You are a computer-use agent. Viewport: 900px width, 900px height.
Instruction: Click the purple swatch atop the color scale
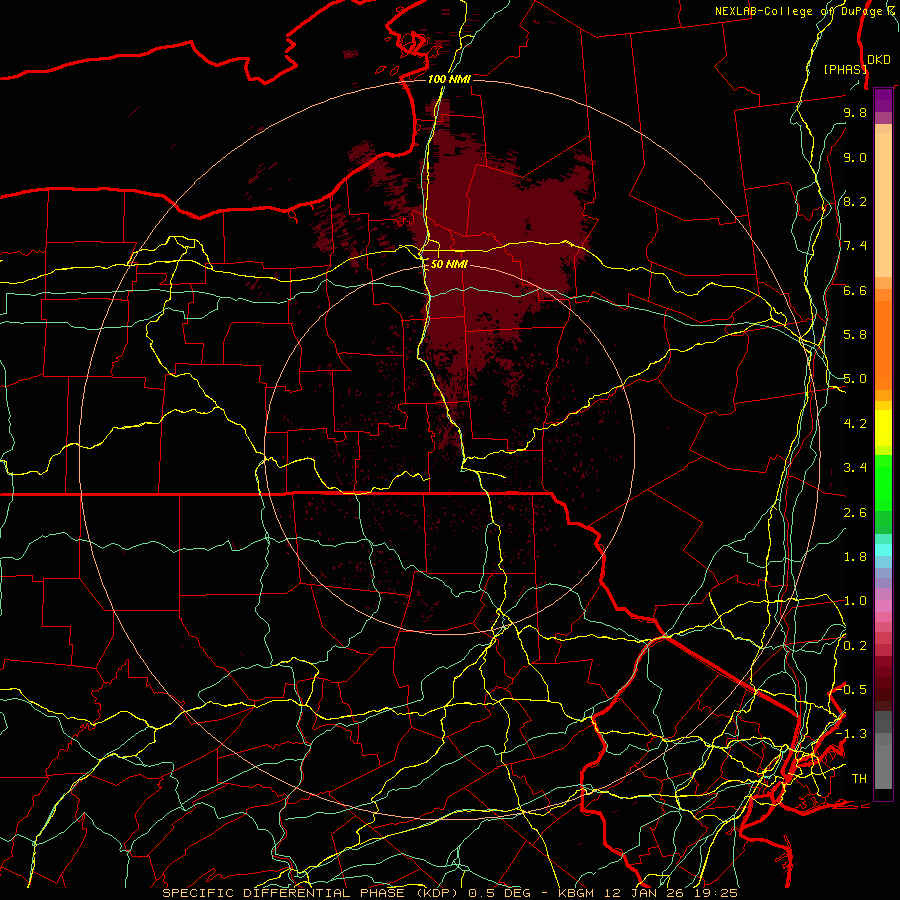click(883, 100)
